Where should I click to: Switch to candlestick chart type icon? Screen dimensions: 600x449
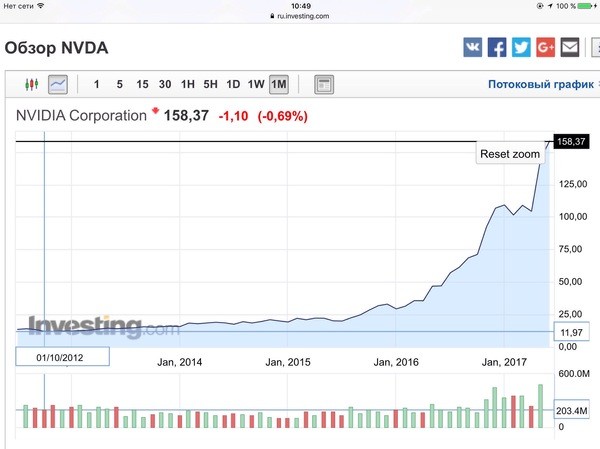click(x=32, y=84)
